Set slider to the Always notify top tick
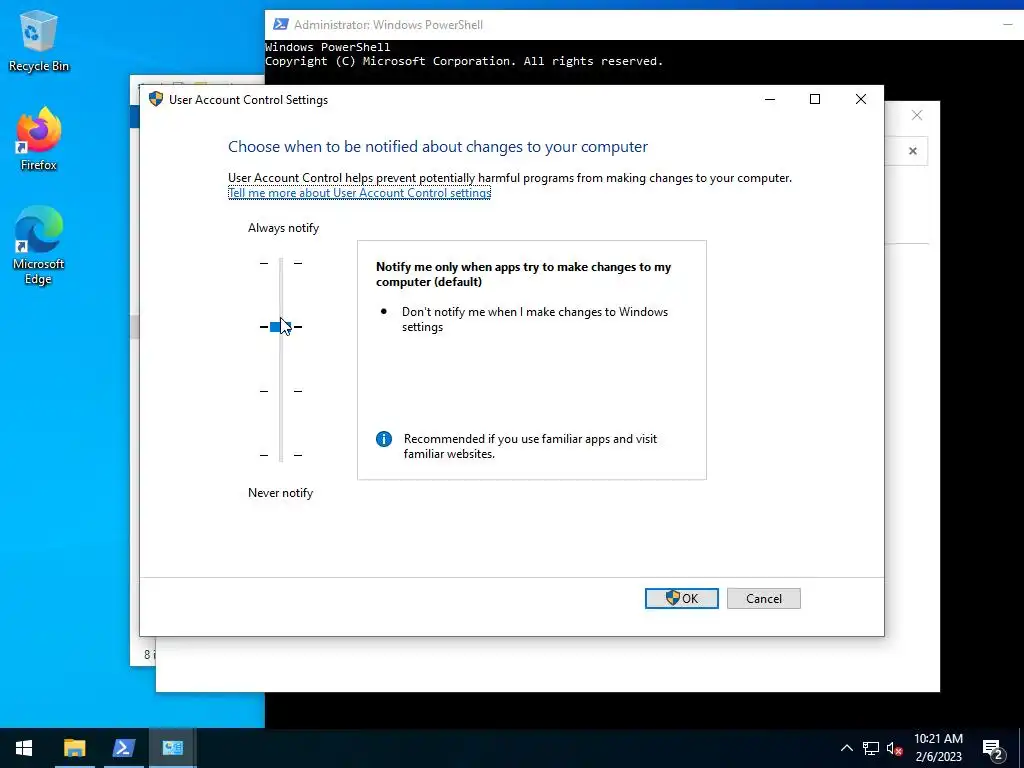This screenshot has height=768, width=1024. 281,263
